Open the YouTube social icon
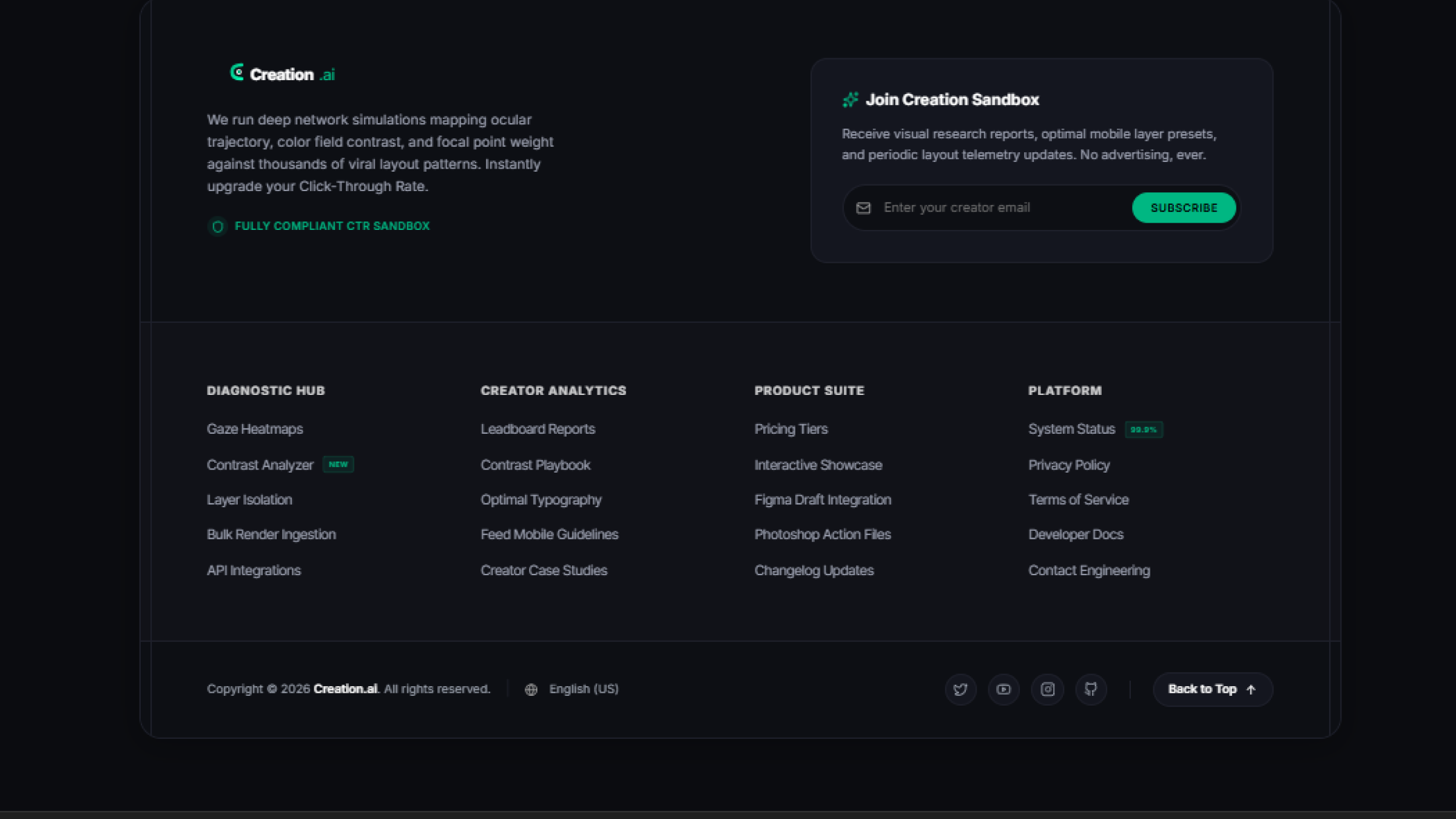This screenshot has width=1456, height=819. pyautogui.click(x=1003, y=689)
